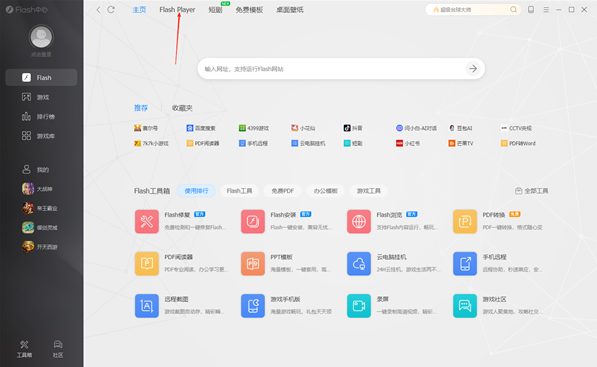Open the 全部工具 link
597x367 pixels.
(x=532, y=191)
